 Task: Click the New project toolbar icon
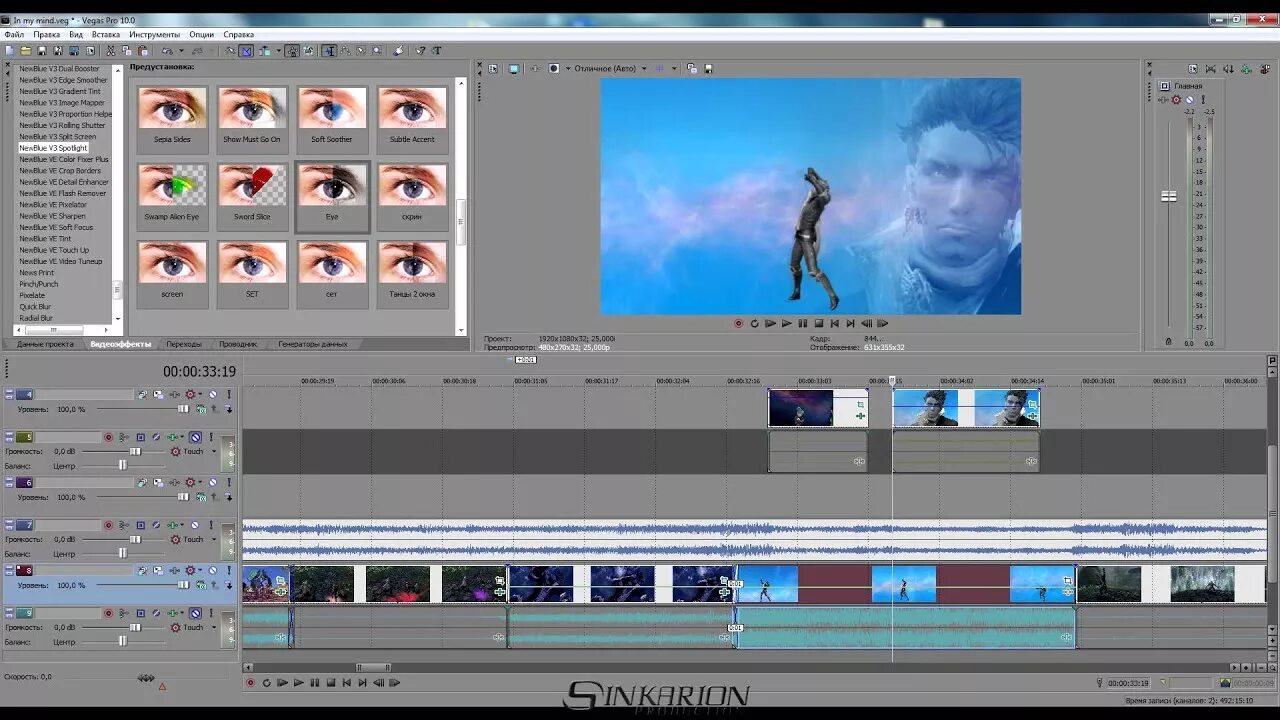tap(9, 50)
